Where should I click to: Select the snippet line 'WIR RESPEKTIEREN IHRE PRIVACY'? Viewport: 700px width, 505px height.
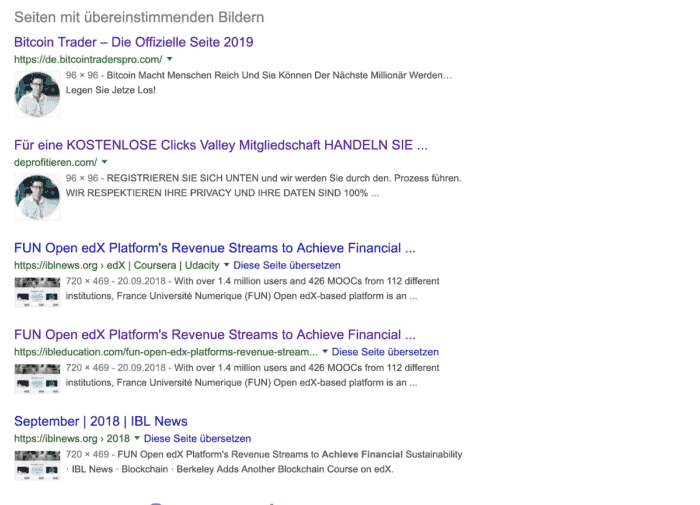(222, 193)
